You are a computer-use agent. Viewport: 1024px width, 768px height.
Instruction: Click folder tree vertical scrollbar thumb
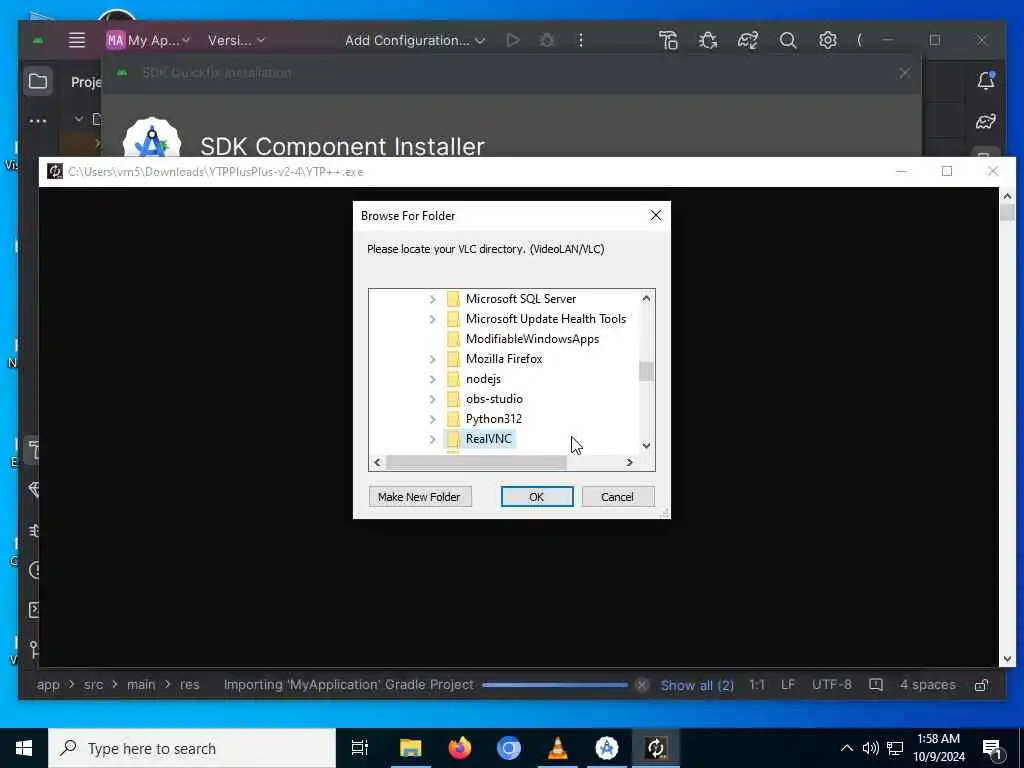(x=646, y=371)
